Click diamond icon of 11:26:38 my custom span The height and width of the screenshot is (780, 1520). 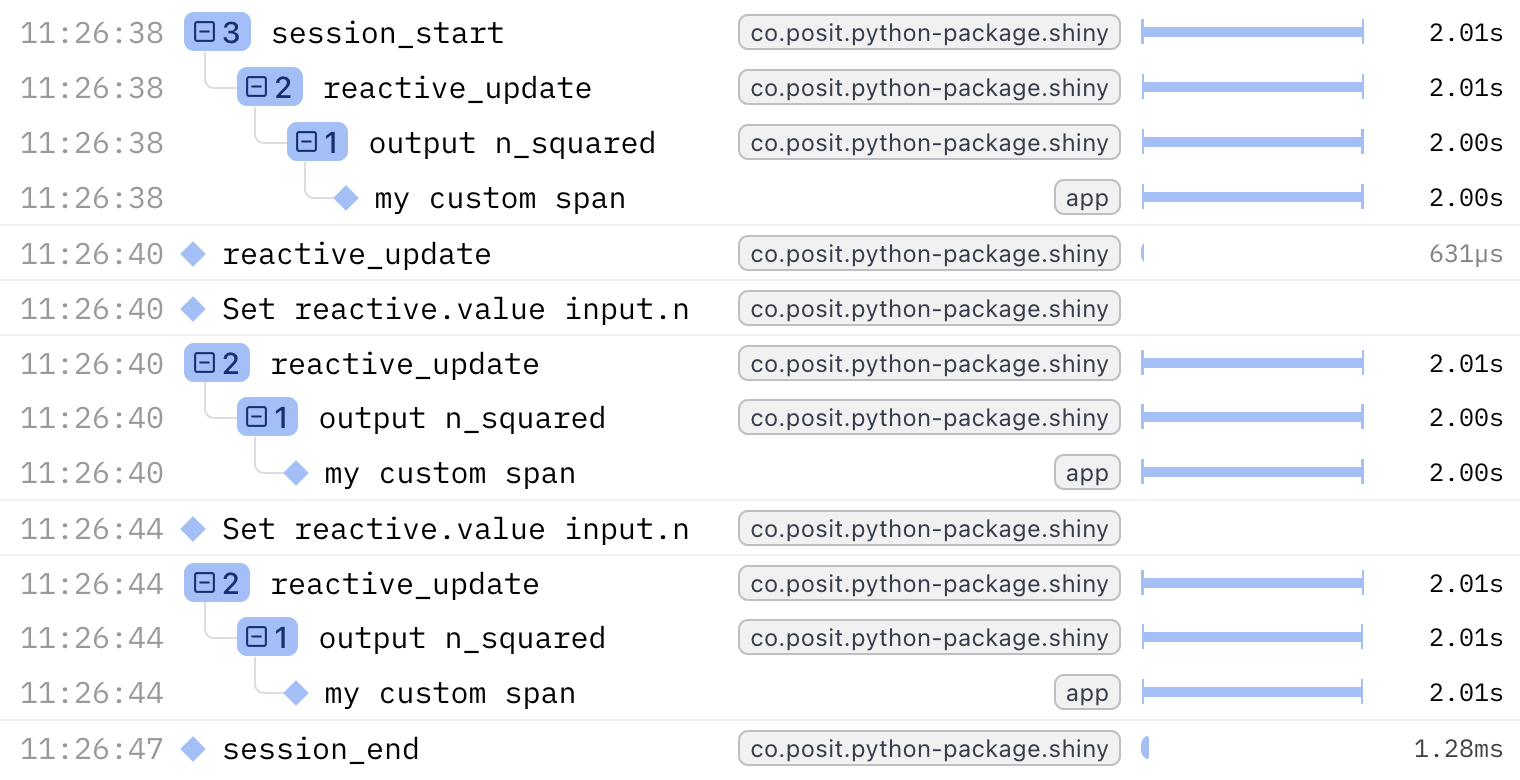coord(346,198)
